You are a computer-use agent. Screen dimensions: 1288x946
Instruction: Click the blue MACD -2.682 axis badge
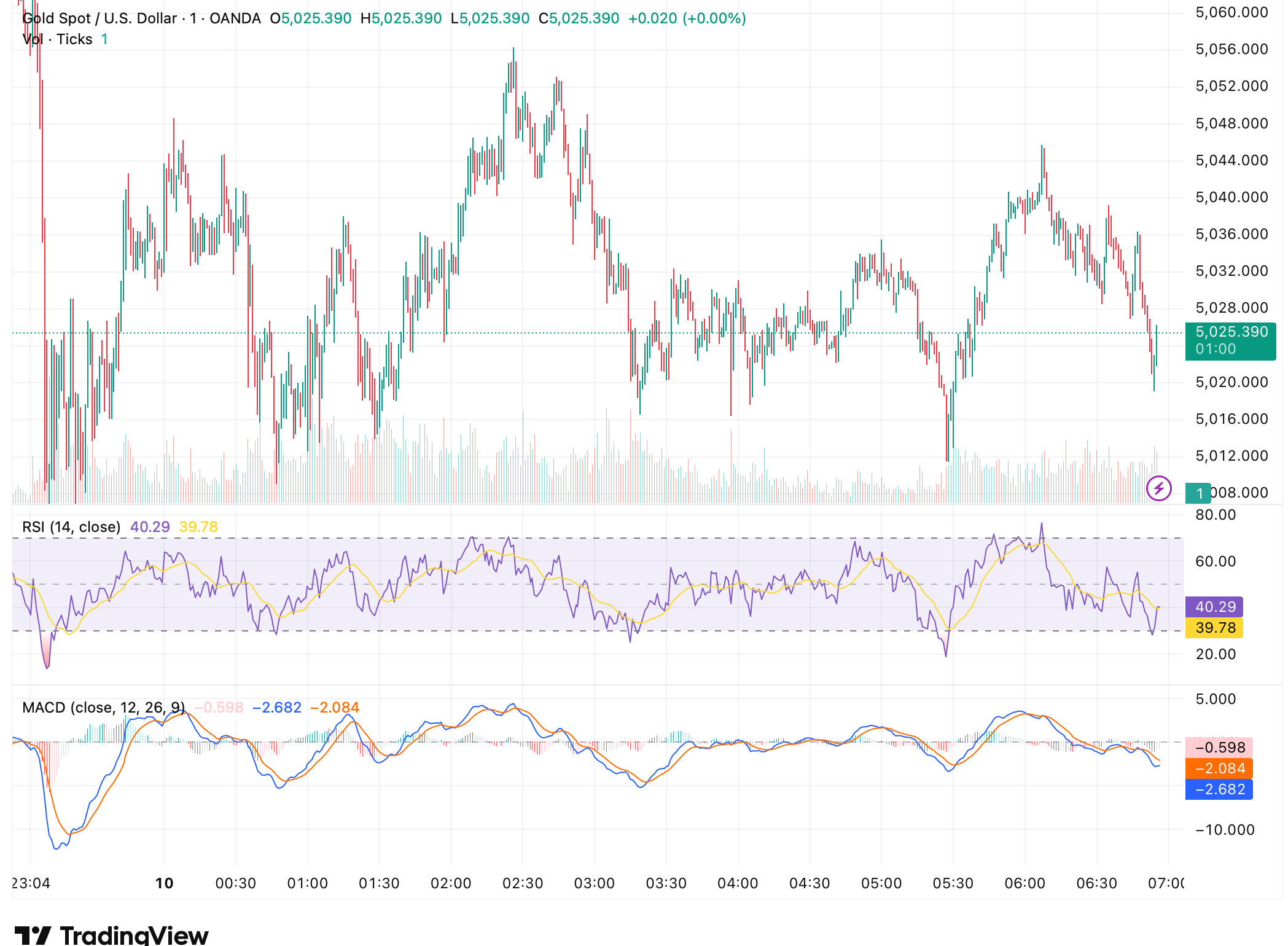point(1219,789)
